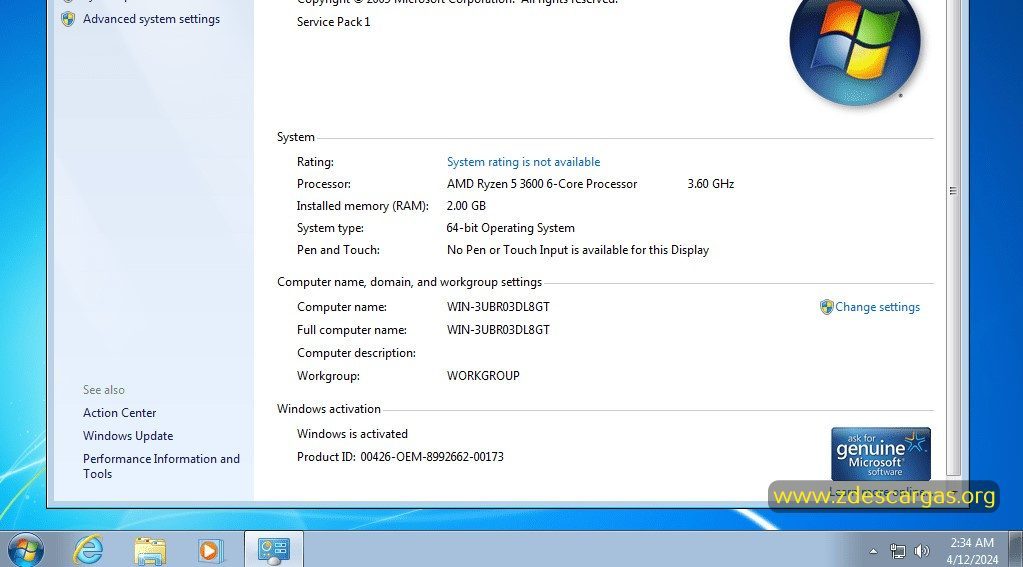The height and width of the screenshot is (567, 1023).
Task: Click the 'See also' heading
Action: click(x=104, y=390)
